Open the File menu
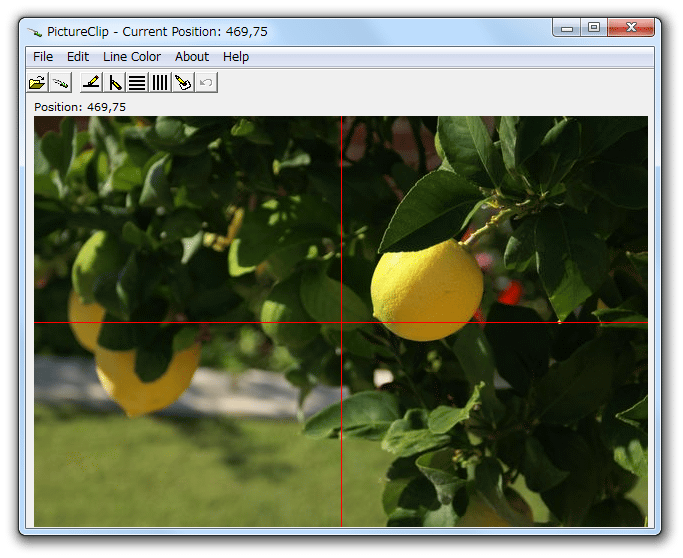The height and width of the screenshot is (558, 683). pos(43,57)
